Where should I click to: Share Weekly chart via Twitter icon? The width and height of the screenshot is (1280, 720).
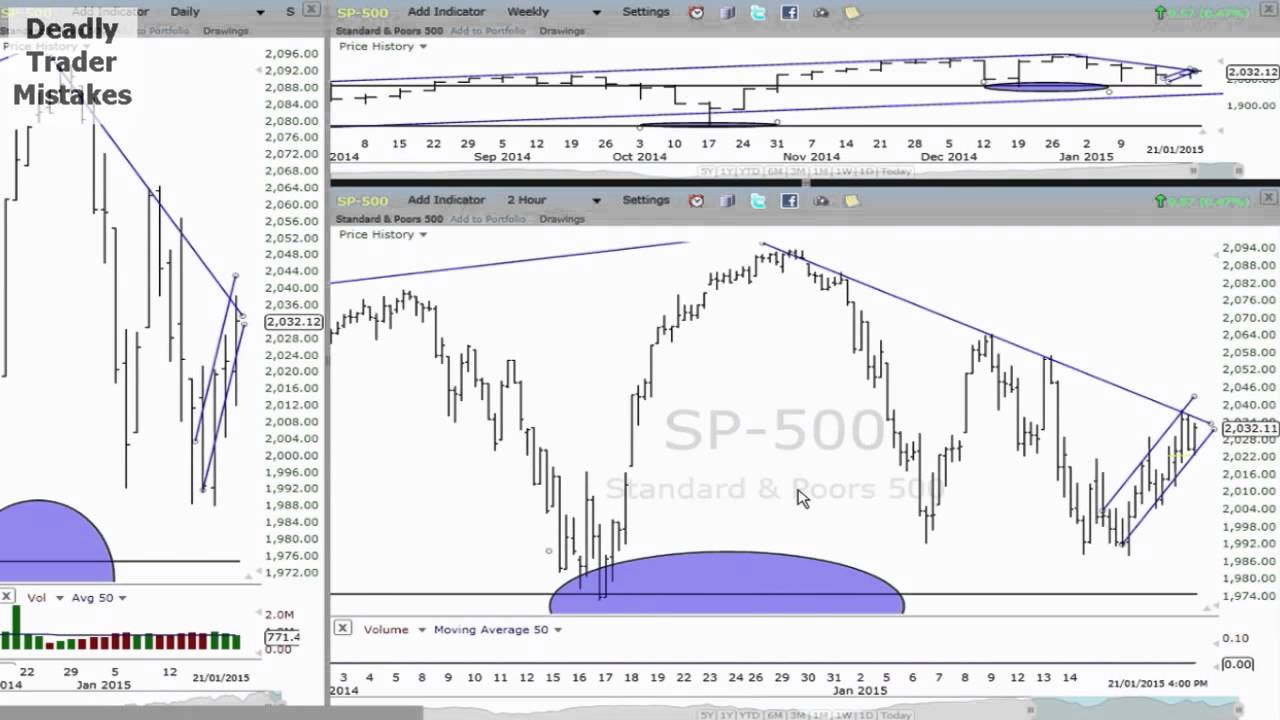(x=758, y=12)
